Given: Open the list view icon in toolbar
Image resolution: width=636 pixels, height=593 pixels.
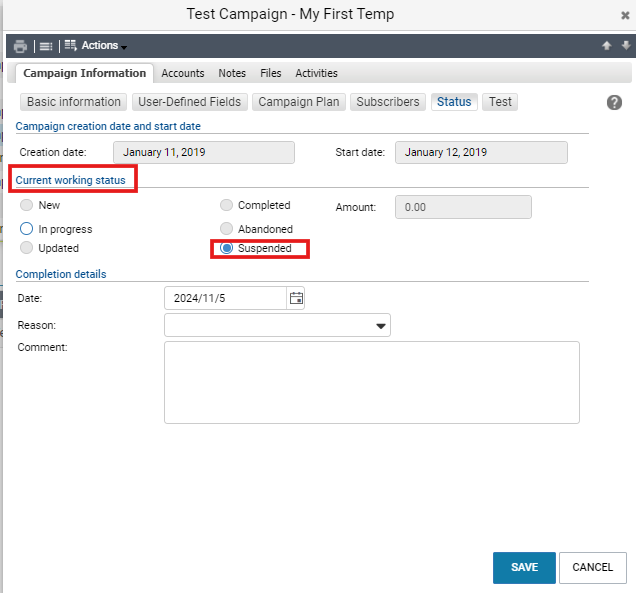Looking at the screenshot, I should 46,46.
